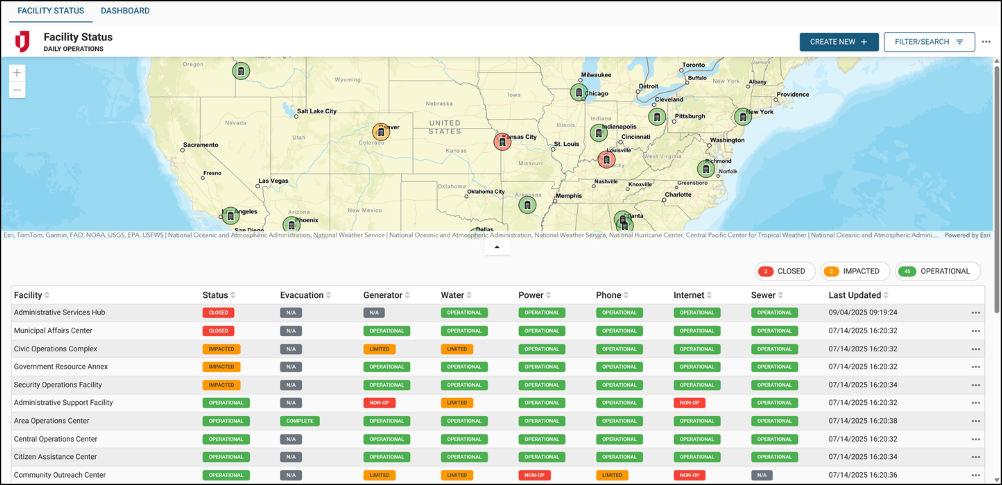The height and width of the screenshot is (485, 1002).
Task: Collapse the map using the arrow handle
Action: pyautogui.click(x=497, y=247)
